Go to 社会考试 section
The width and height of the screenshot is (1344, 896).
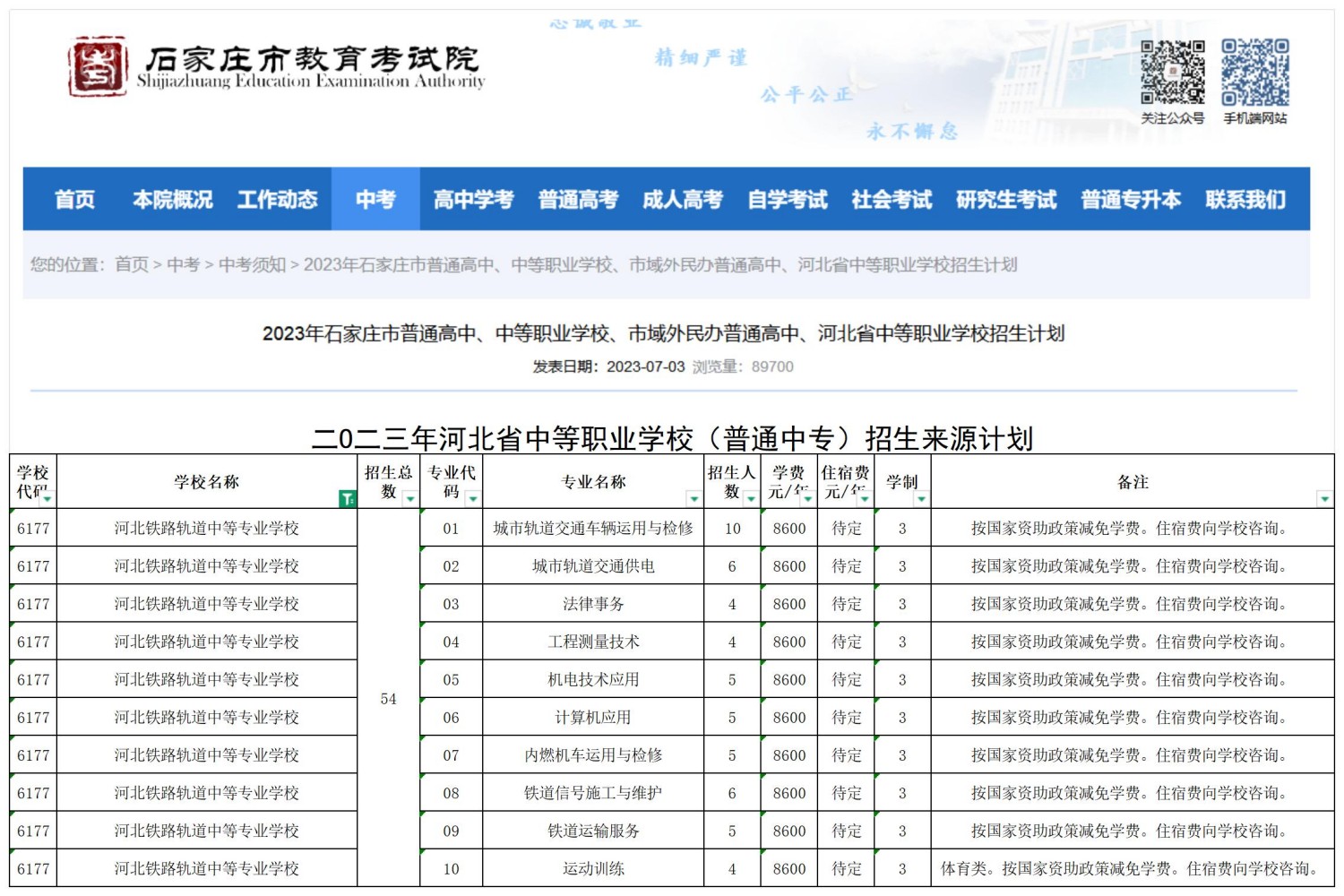(x=892, y=199)
